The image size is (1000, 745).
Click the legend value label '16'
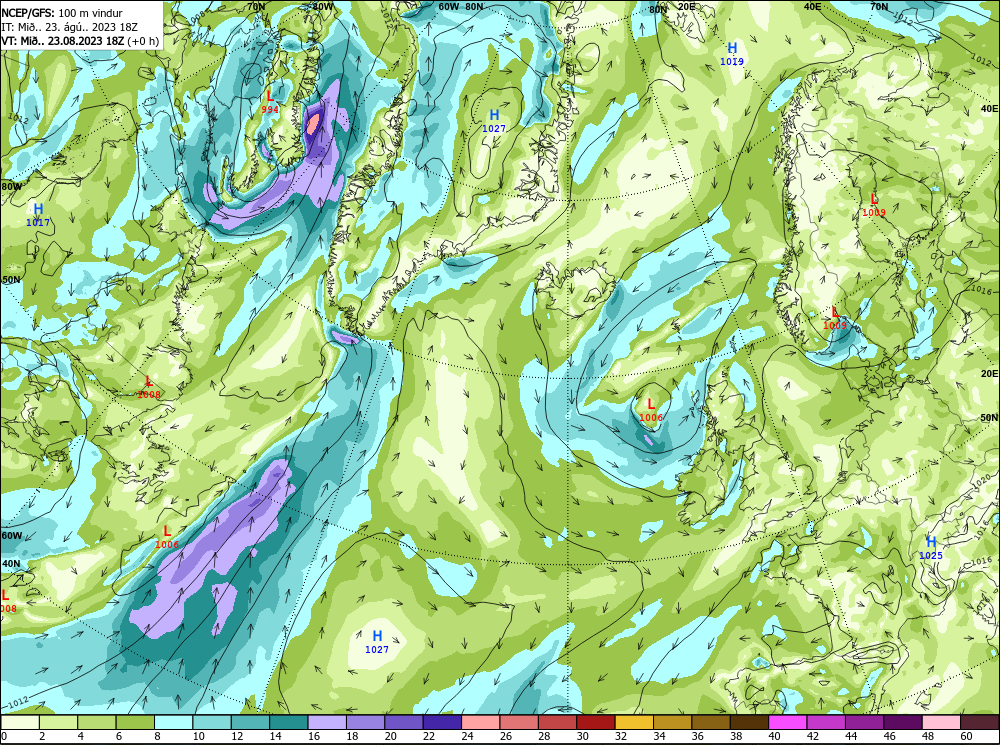point(314,737)
